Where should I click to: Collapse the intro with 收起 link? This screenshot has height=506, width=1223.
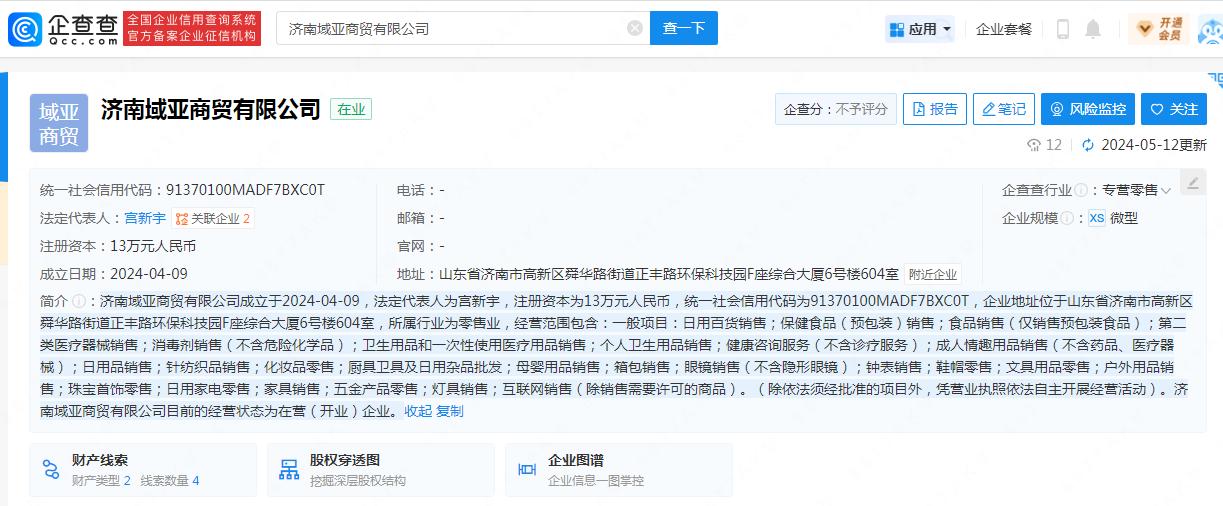click(418, 411)
